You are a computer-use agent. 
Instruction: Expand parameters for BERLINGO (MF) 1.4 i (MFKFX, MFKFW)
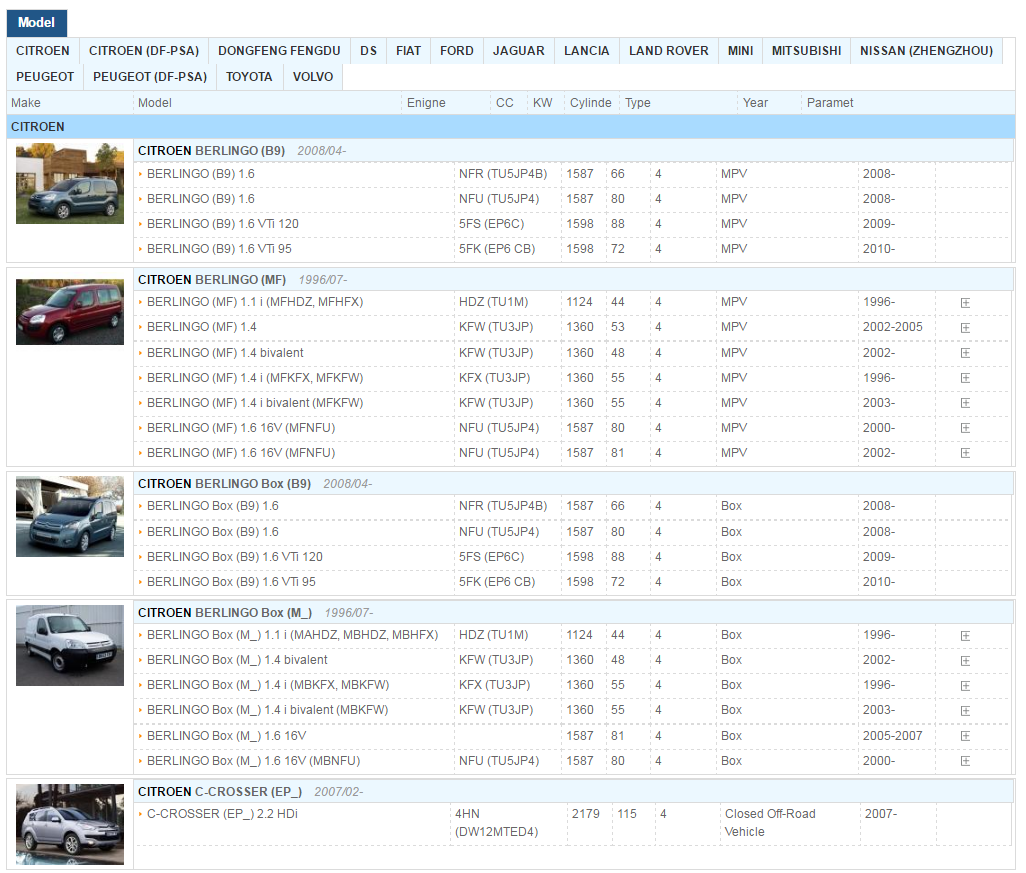[x=965, y=378]
